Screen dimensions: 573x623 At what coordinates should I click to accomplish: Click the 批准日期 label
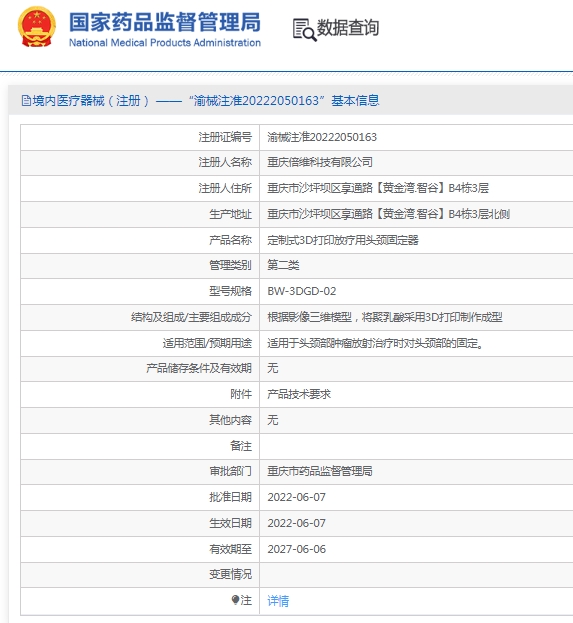click(x=230, y=497)
